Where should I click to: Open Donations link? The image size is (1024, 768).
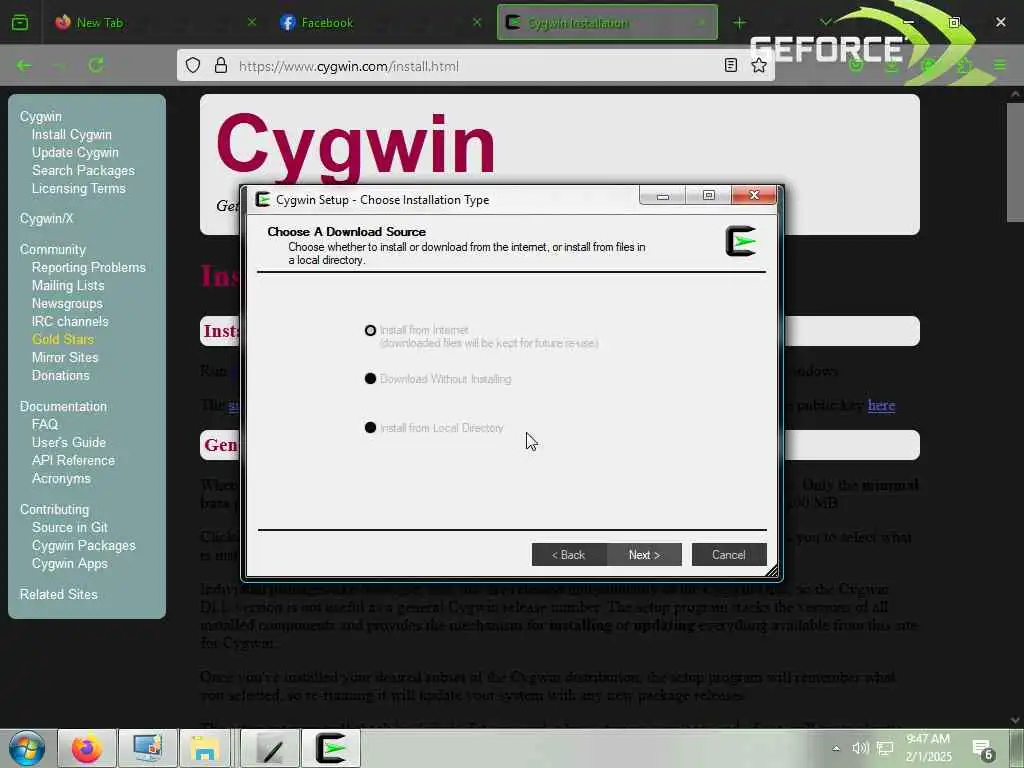(x=61, y=376)
